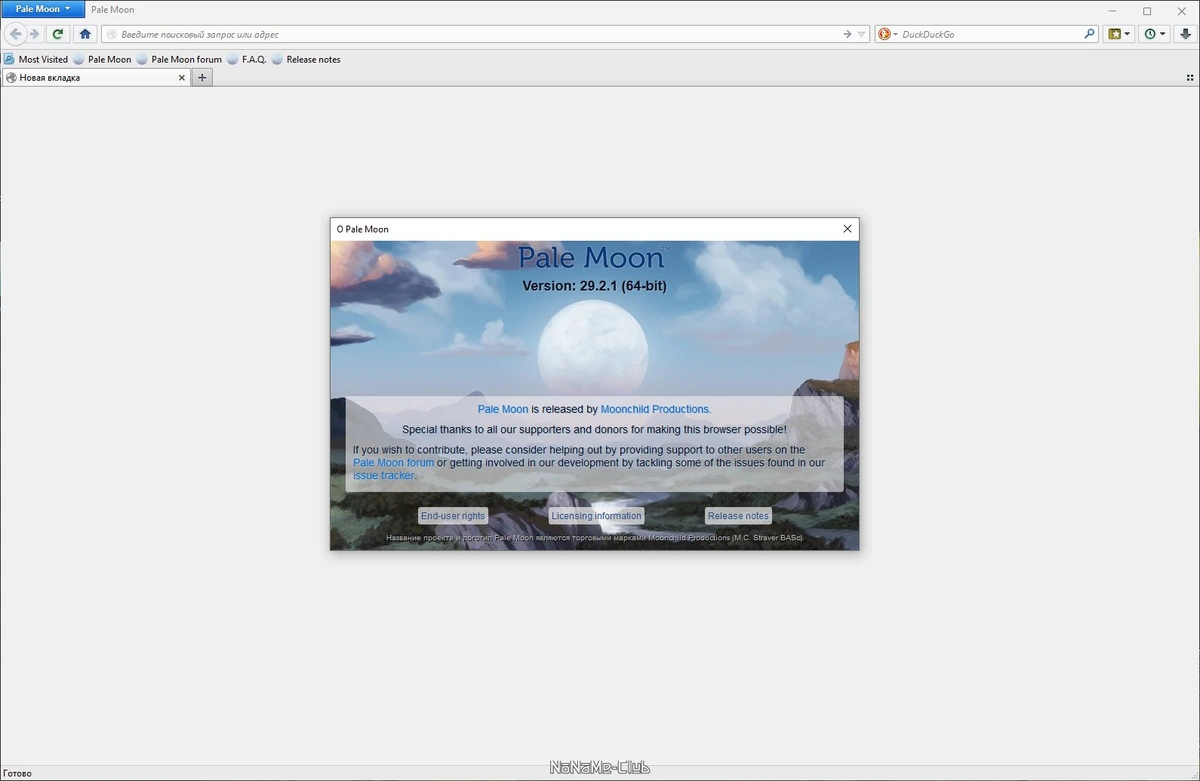The width and height of the screenshot is (1200, 781).
Task: Click the End-user rights button
Action: [x=453, y=516]
